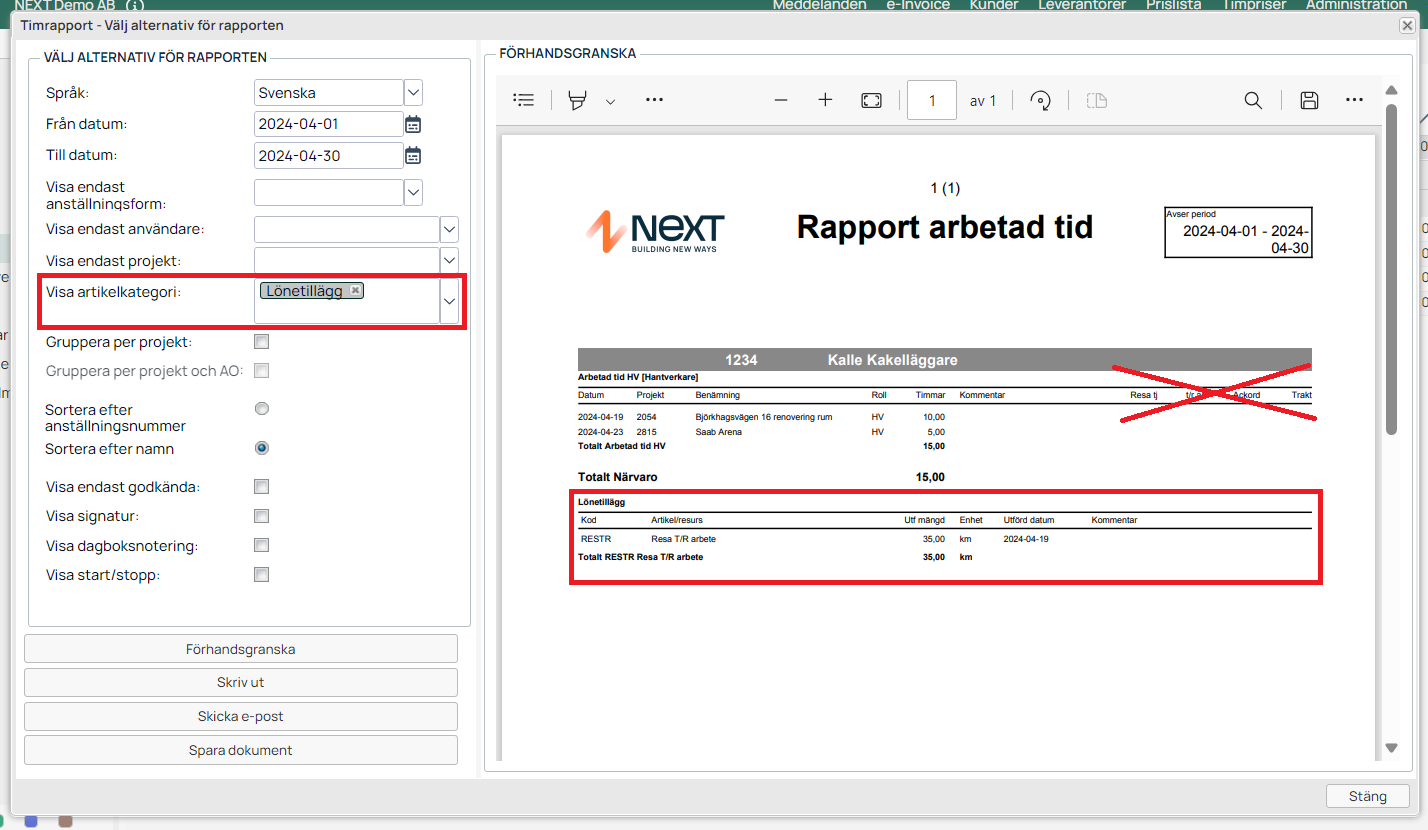Open search in the PDF preview
Viewport: 1428px width, 830px height.
coord(1252,100)
